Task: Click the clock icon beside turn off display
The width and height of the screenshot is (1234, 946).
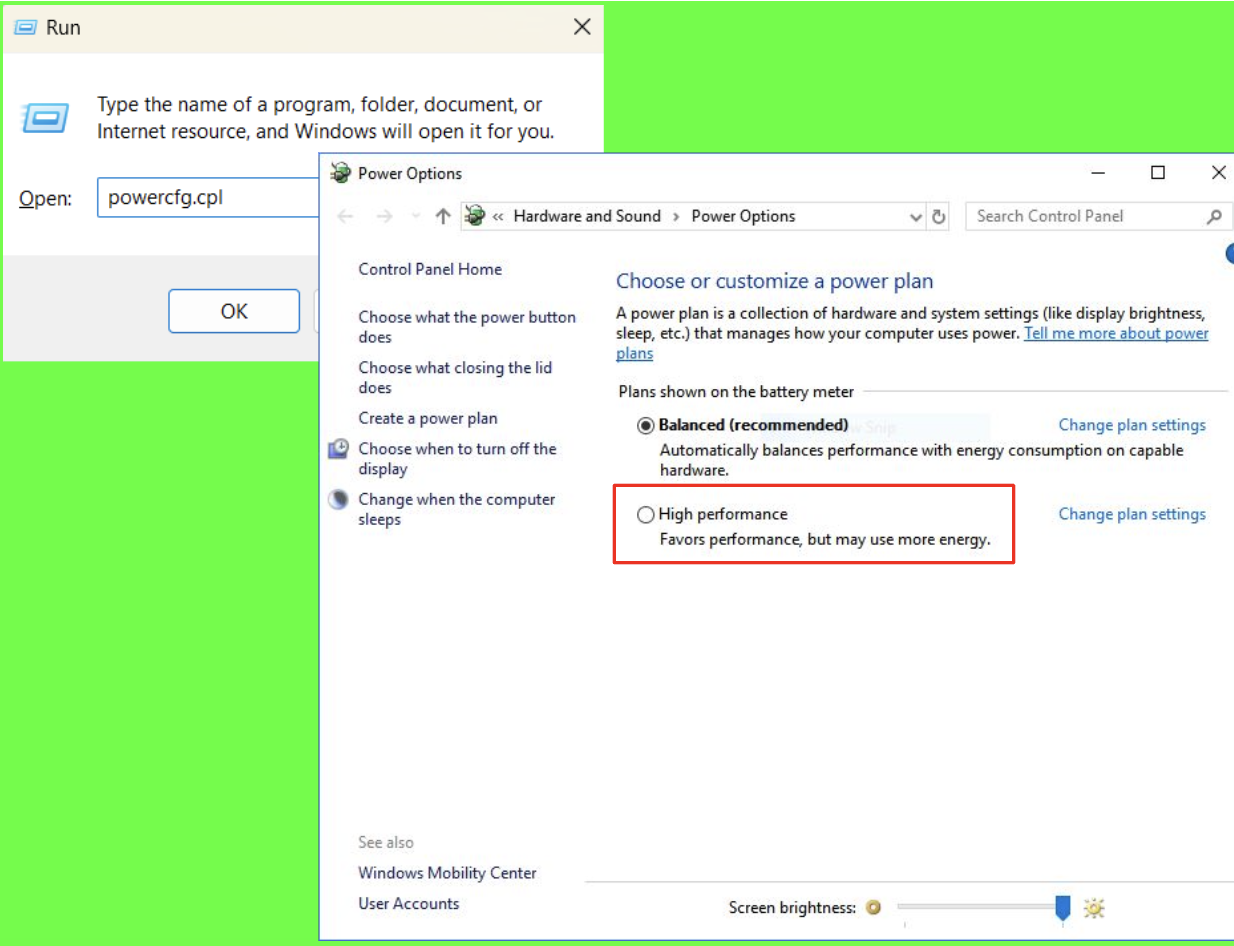Action: click(339, 449)
